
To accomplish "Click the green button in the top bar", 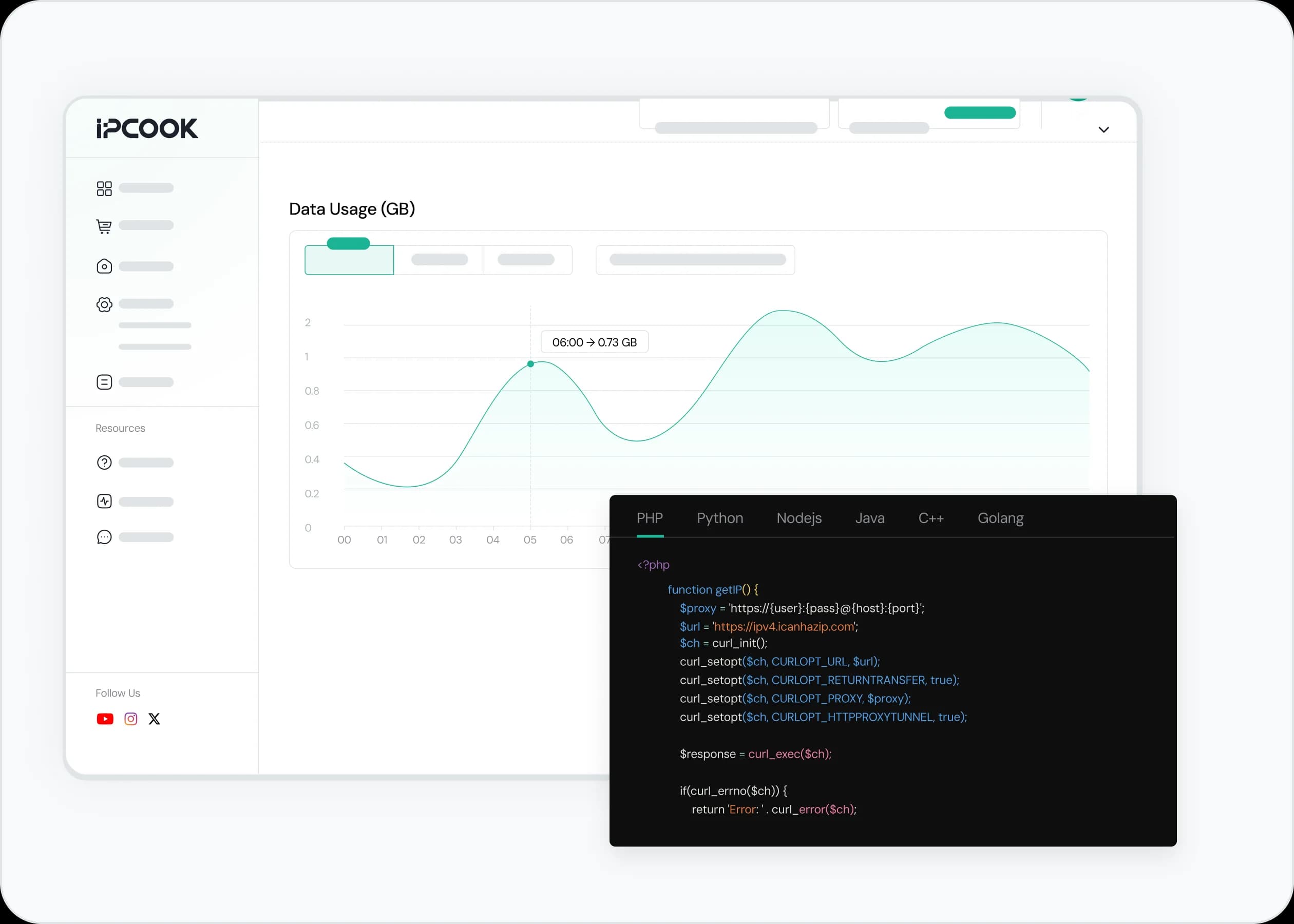I will pos(979,112).
